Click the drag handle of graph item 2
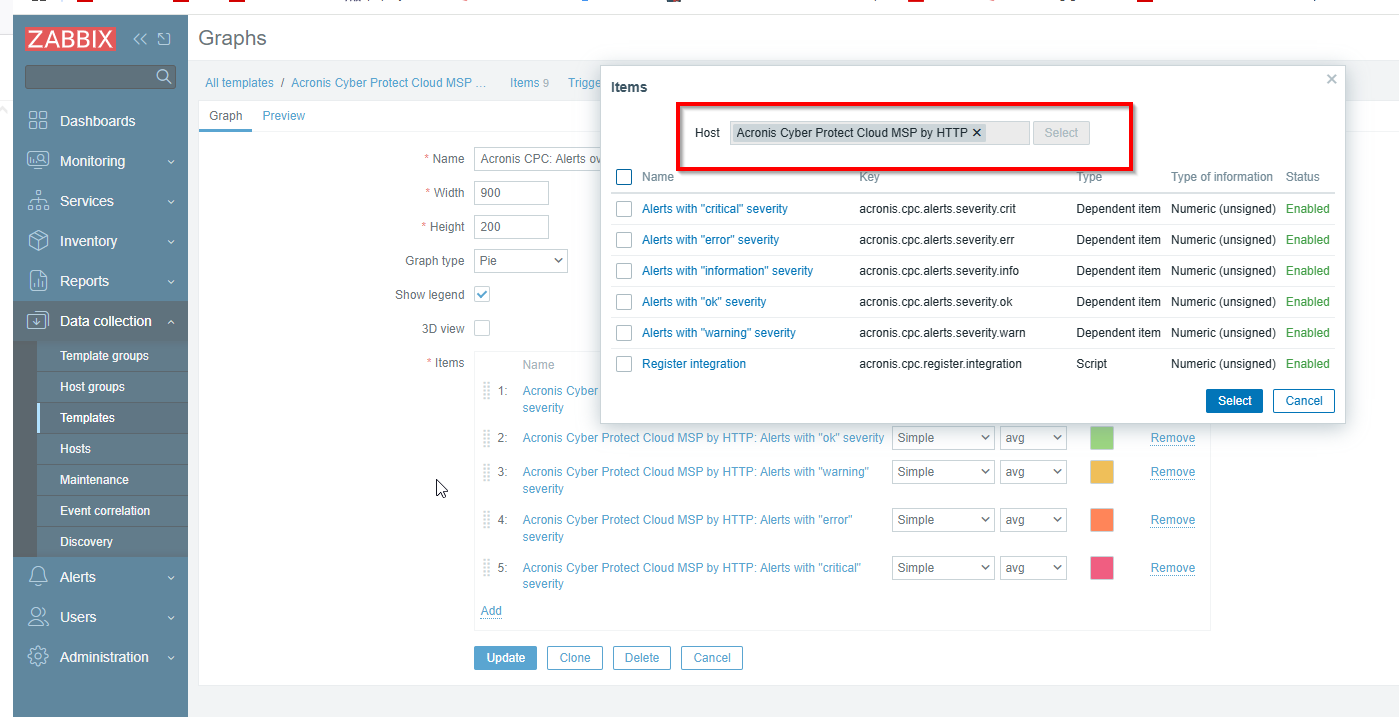The height and width of the screenshot is (717, 1399). click(487, 438)
